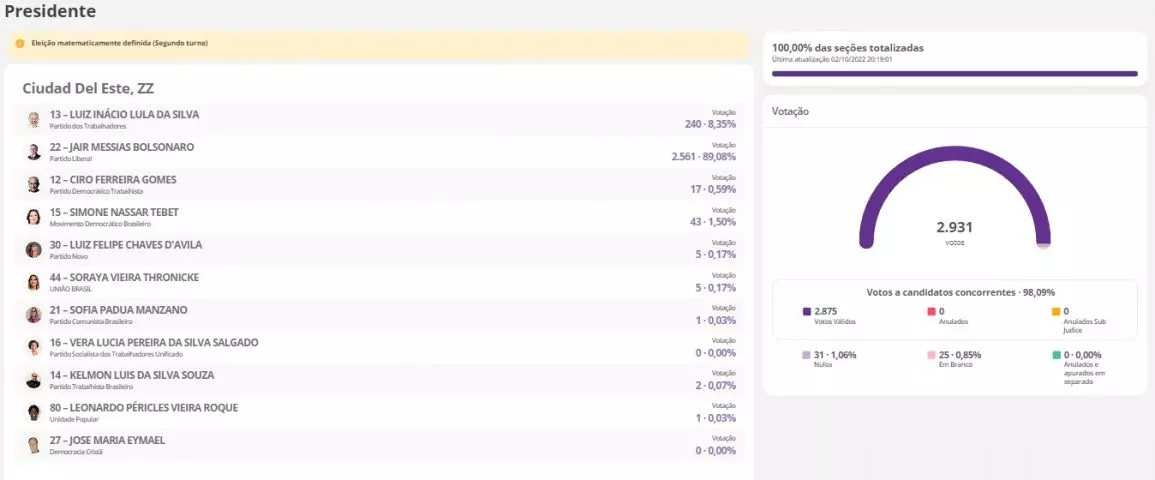Viewport: 1155px width, 480px height.
Task: Click Lula da Silva's candidate photo
Action: coord(34,120)
